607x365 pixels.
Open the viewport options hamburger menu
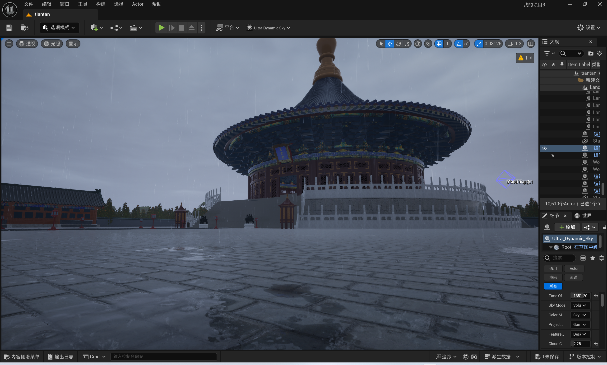pyautogui.click(x=9, y=44)
